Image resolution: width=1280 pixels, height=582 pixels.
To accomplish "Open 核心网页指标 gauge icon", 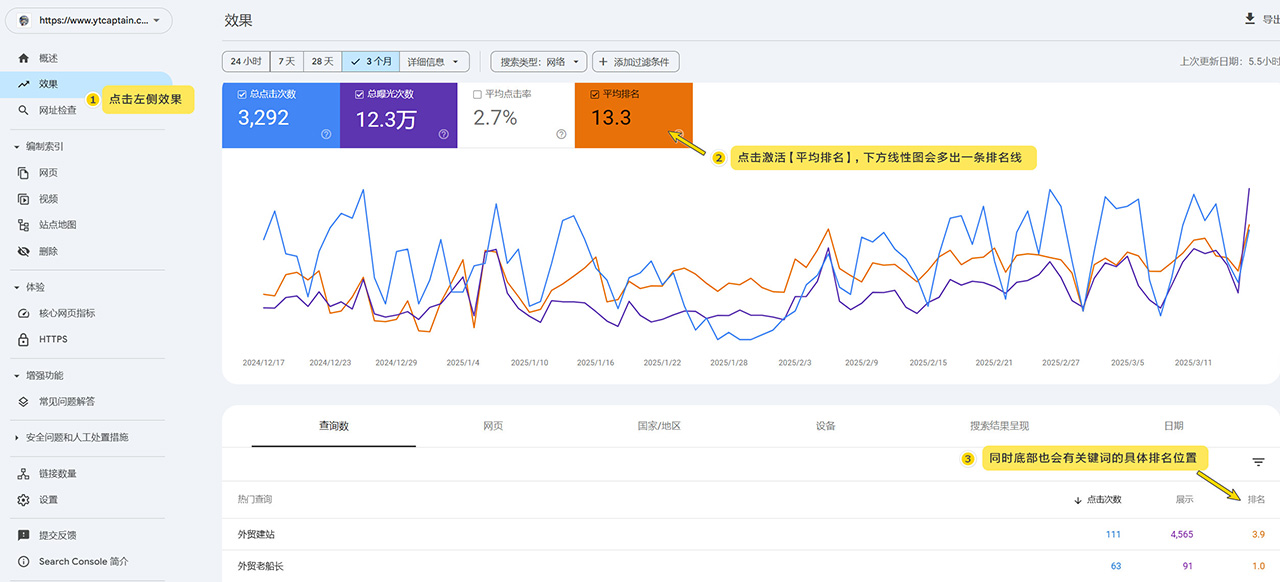I will (x=24, y=313).
